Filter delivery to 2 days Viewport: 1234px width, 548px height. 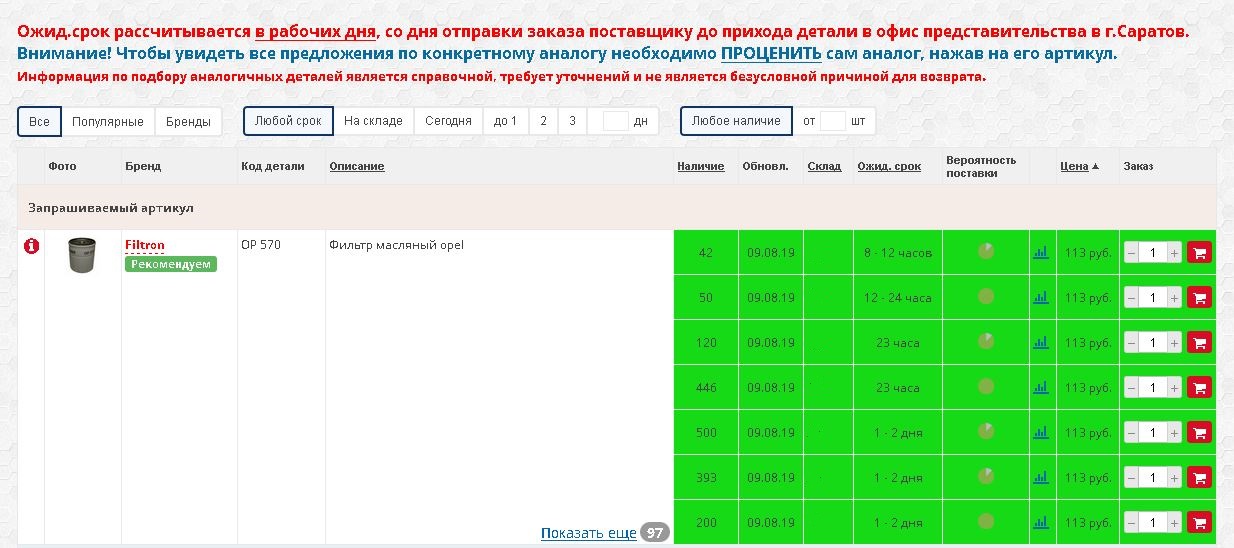click(543, 121)
